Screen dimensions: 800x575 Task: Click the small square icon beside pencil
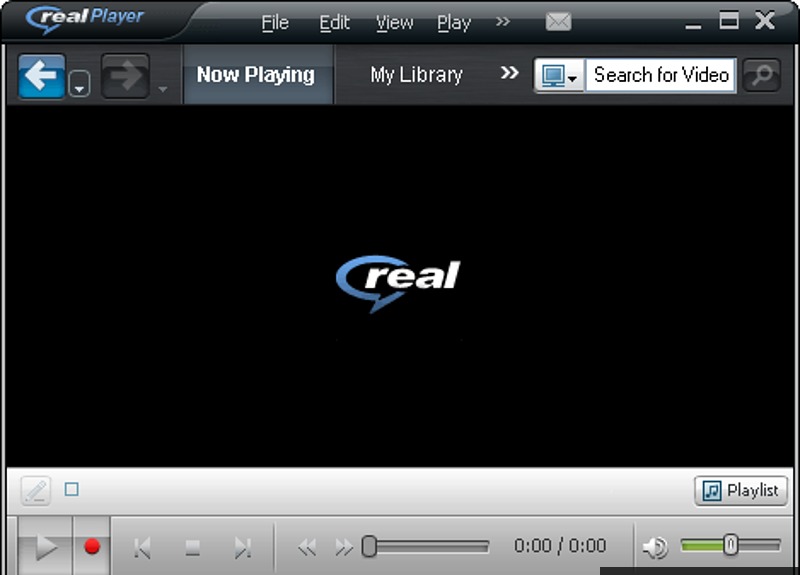(x=72, y=489)
